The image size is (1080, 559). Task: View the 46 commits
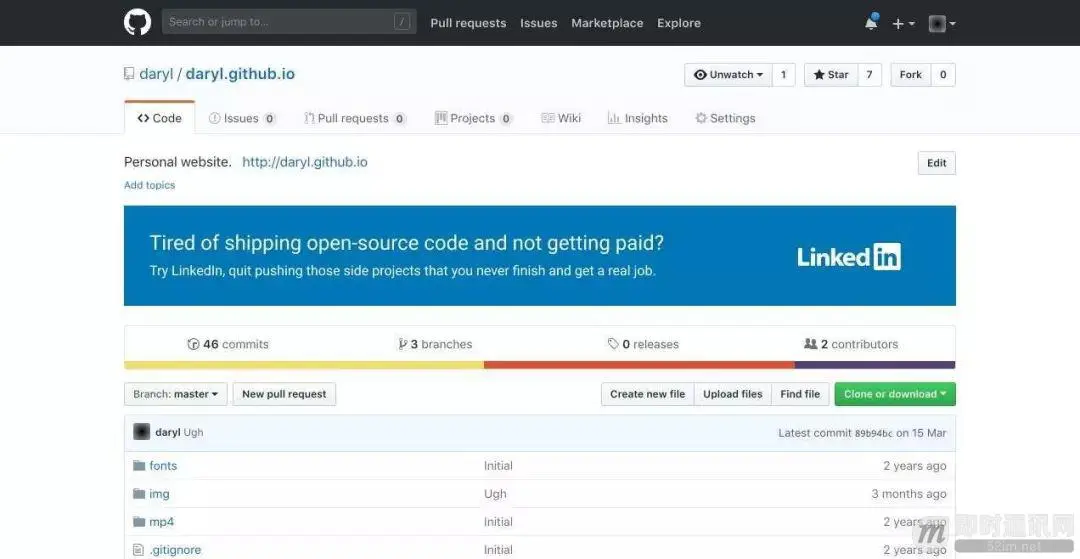(x=228, y=344)
